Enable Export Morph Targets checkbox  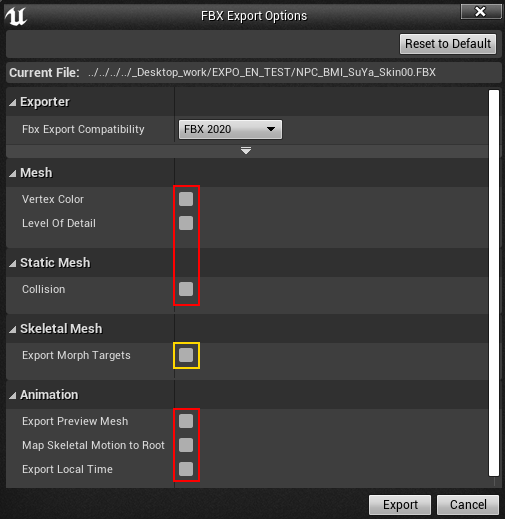coord(186,355)
